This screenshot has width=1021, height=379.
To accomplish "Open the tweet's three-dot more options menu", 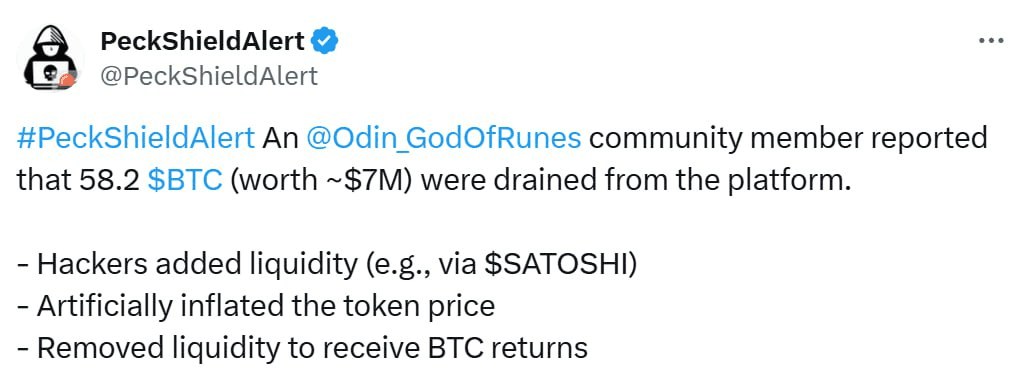I will [x=991, y=41].
